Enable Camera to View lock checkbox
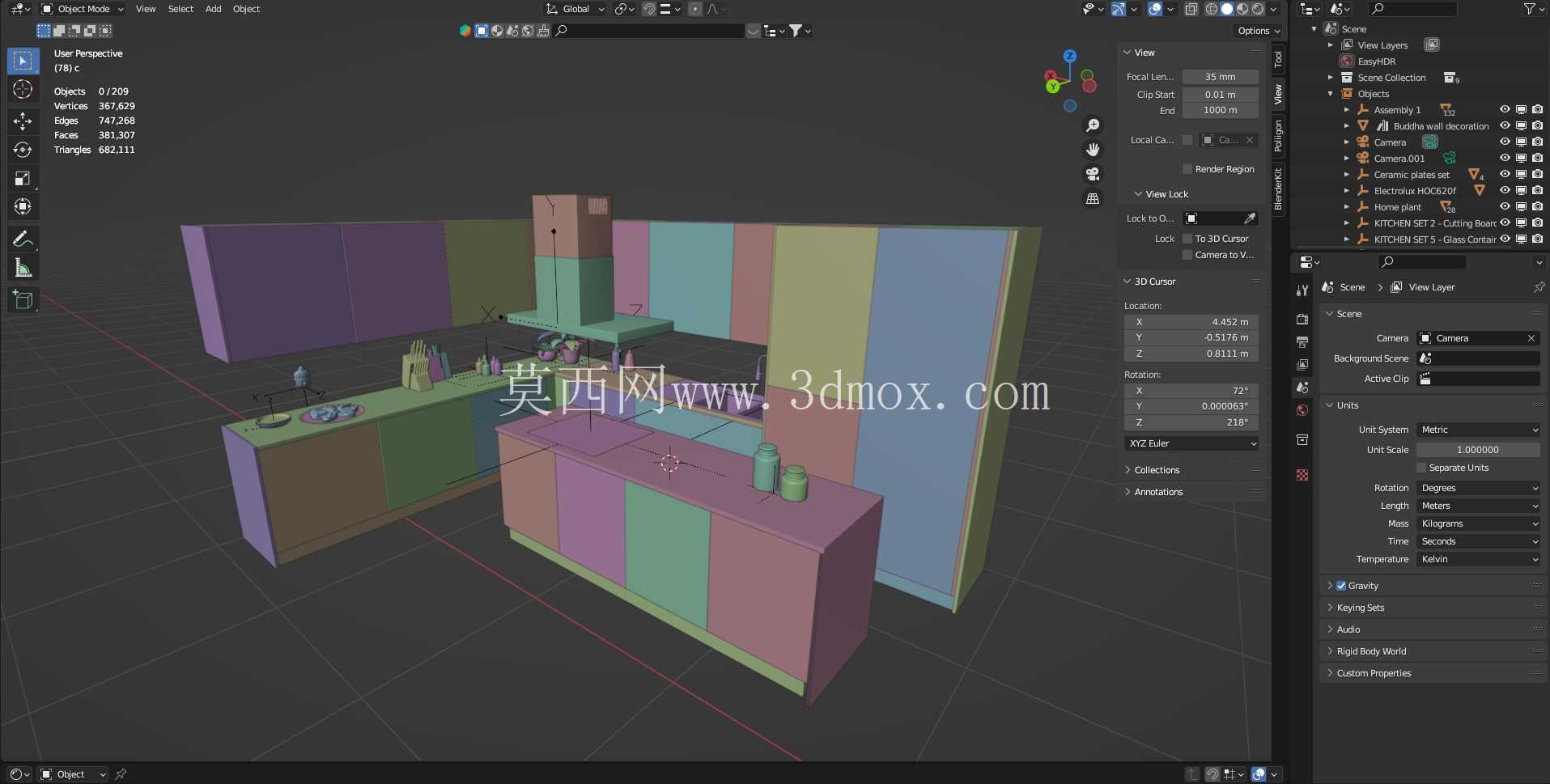 point(1187,255)
